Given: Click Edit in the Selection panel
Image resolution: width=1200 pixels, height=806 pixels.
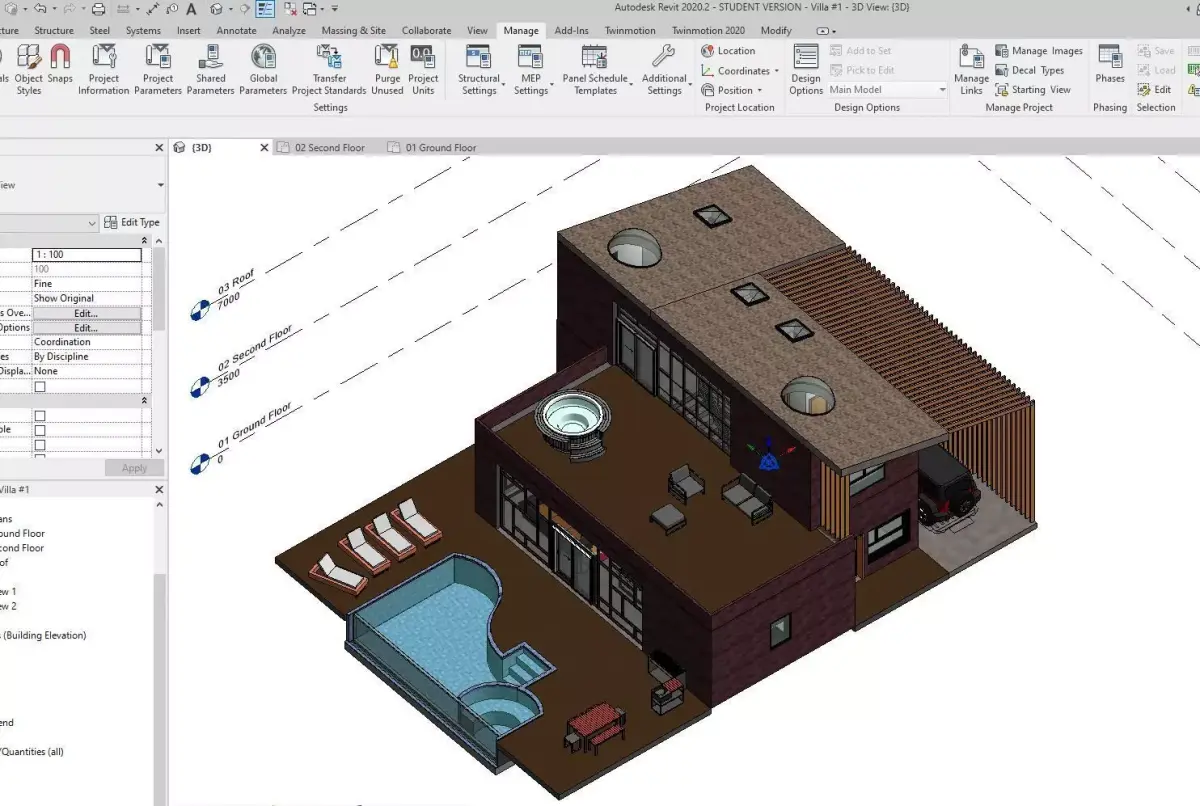Looking at the screenshot, I should point(1154,90).
